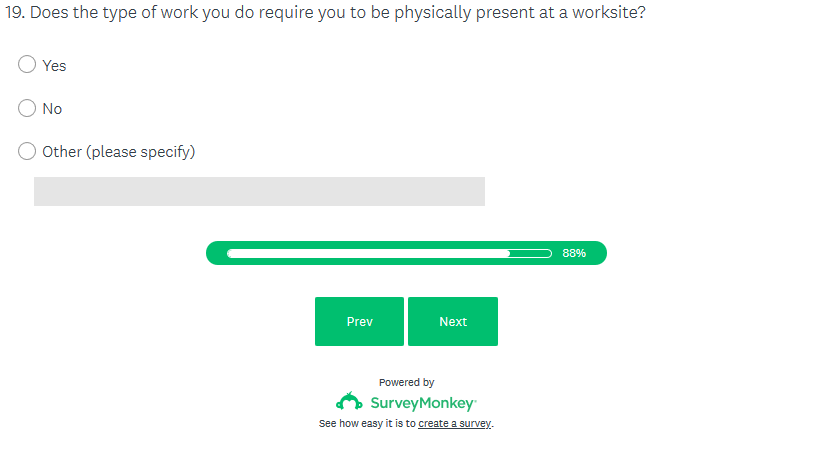This screenshot has width=825, height=453.
Task: Click the "Yes" answer label text
Action: [54, 65]
